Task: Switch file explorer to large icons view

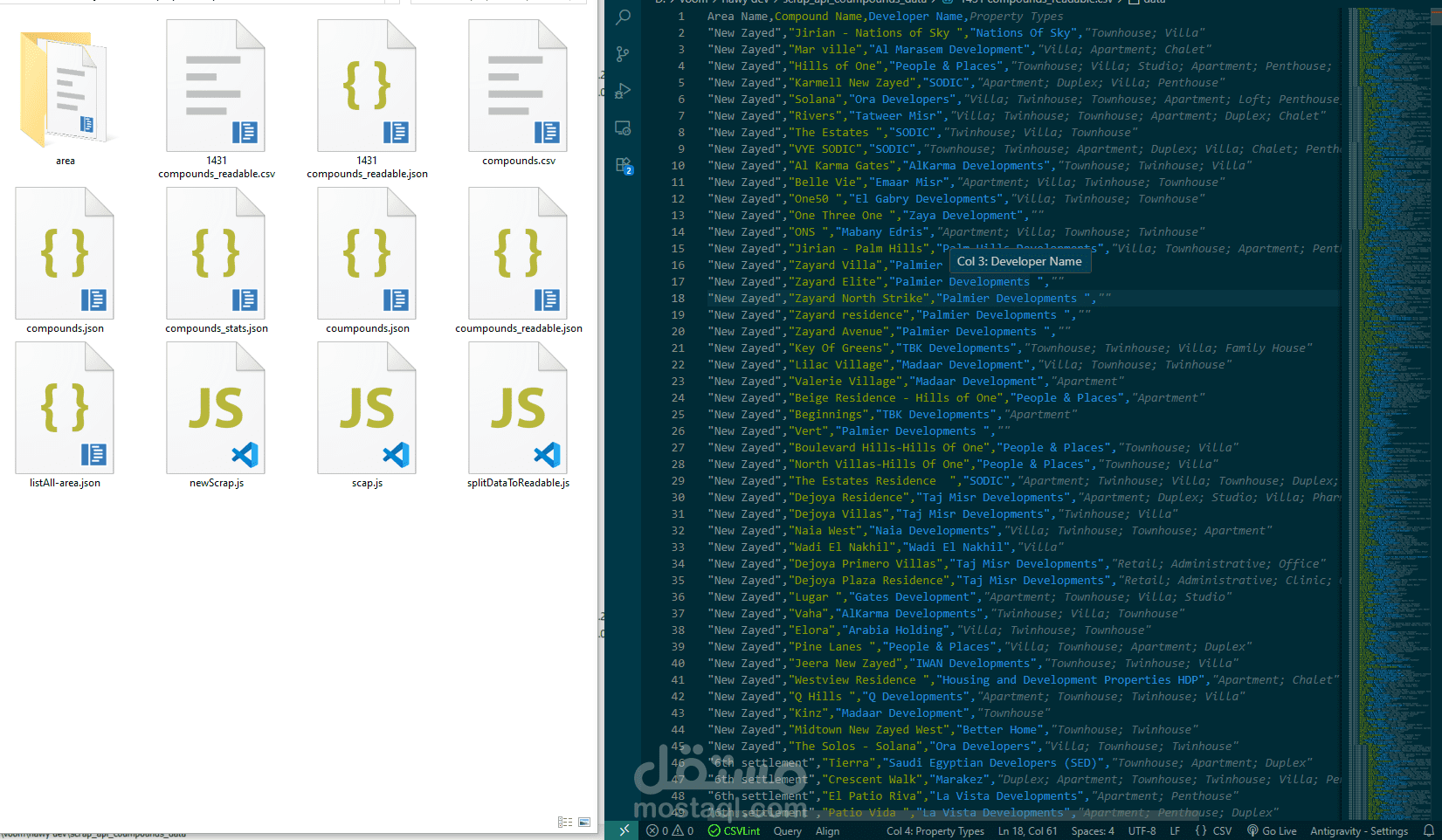Action: click(584, 823)
